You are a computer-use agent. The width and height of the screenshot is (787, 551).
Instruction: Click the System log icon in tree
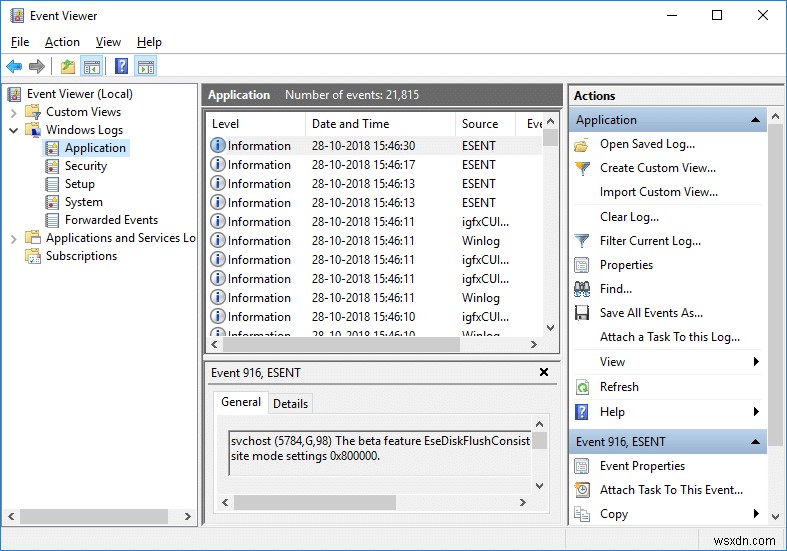pyautogui.click(x=52, y=202)
